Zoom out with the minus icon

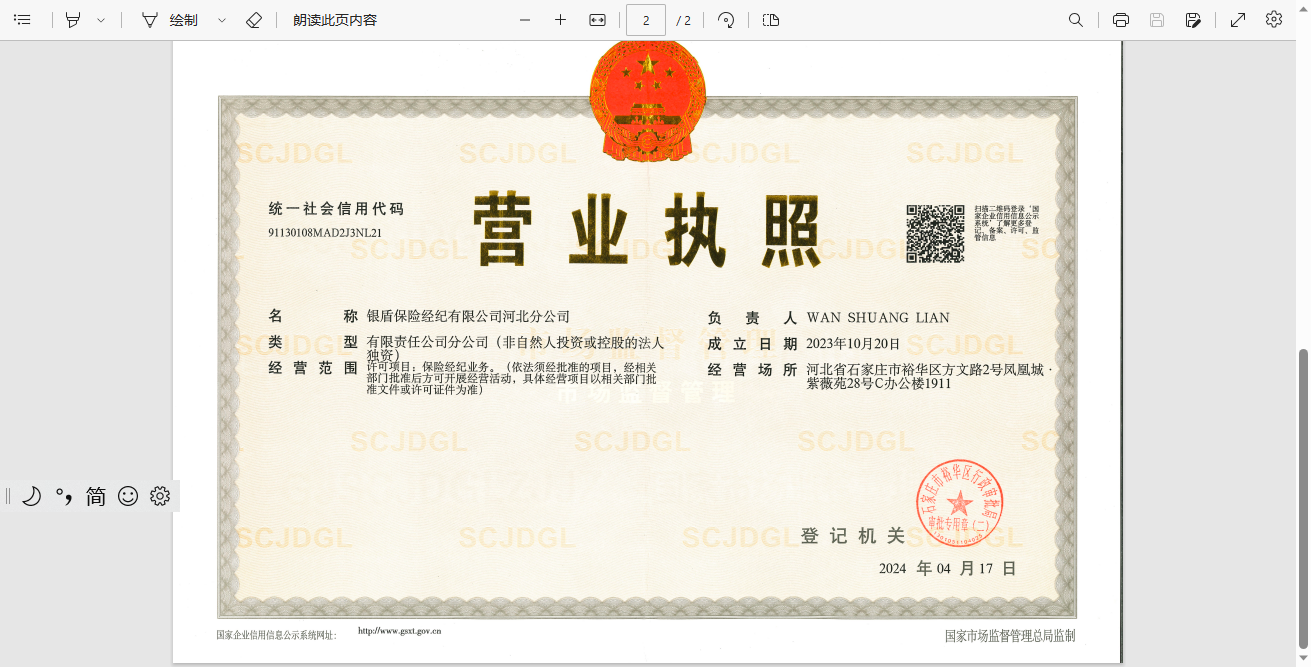pyautogui.click(x=525, y=20)
